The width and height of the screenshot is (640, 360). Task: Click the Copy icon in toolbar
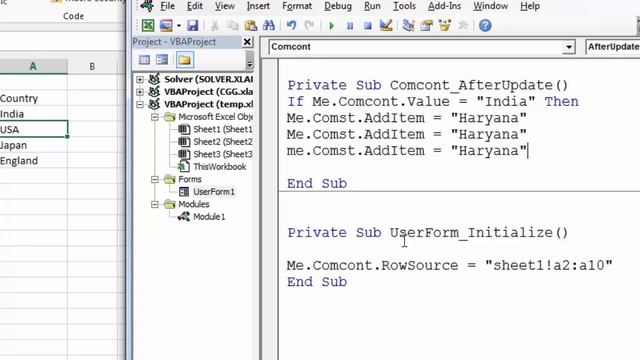[x=233, y=26]
